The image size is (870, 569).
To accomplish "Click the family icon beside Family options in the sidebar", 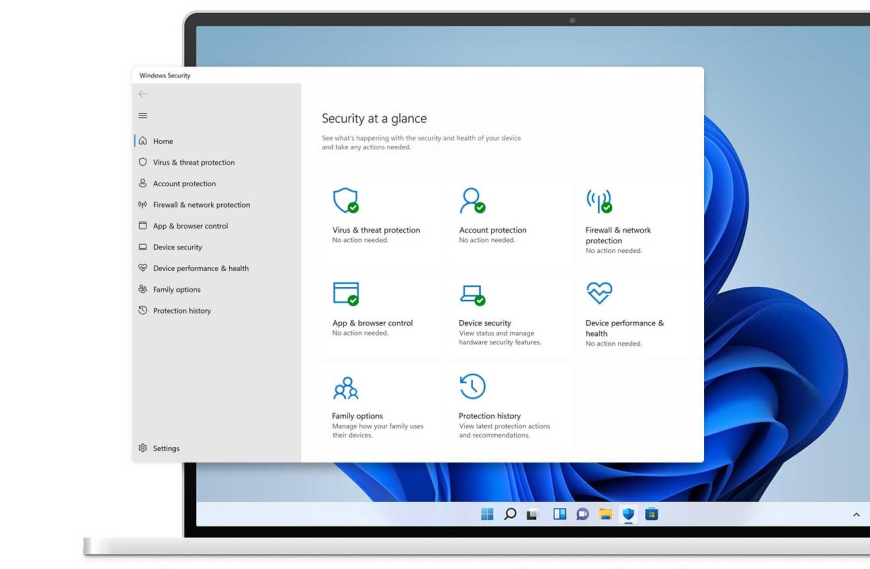I will (x=143, y=289).
